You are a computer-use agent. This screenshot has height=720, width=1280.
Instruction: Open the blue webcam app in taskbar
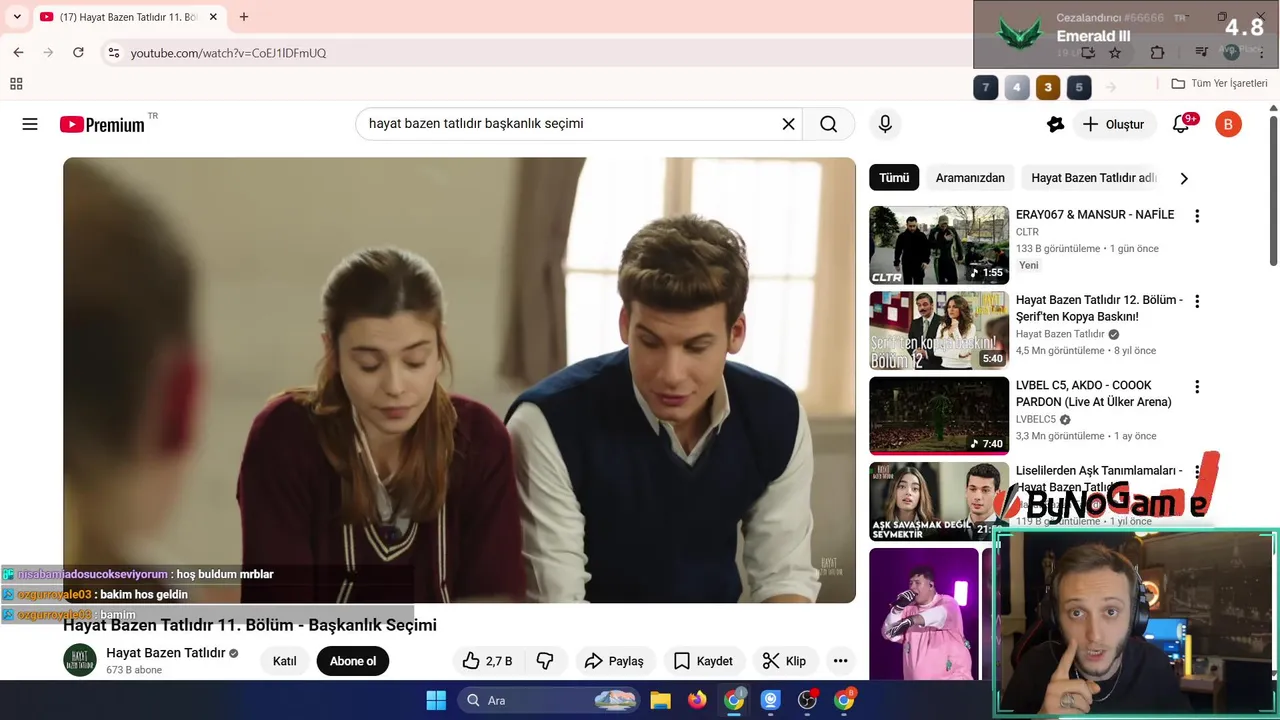(x=770, y=700)
